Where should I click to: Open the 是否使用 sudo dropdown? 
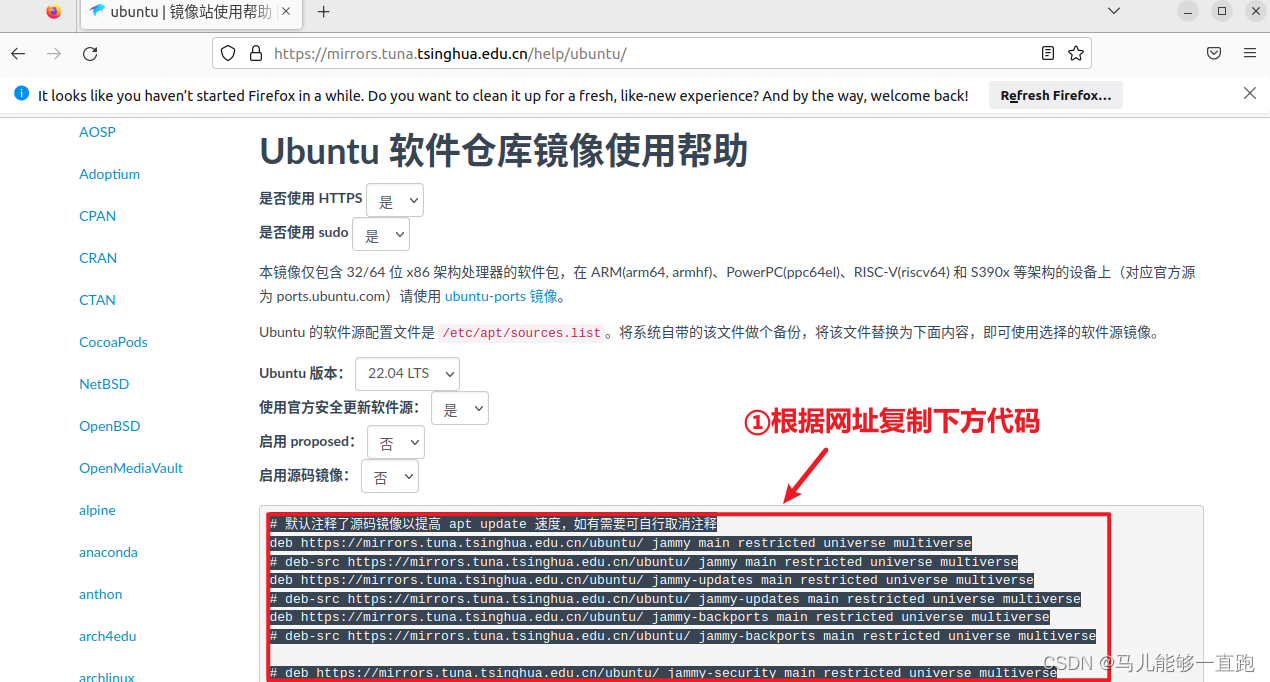click(x=381, y=234)
